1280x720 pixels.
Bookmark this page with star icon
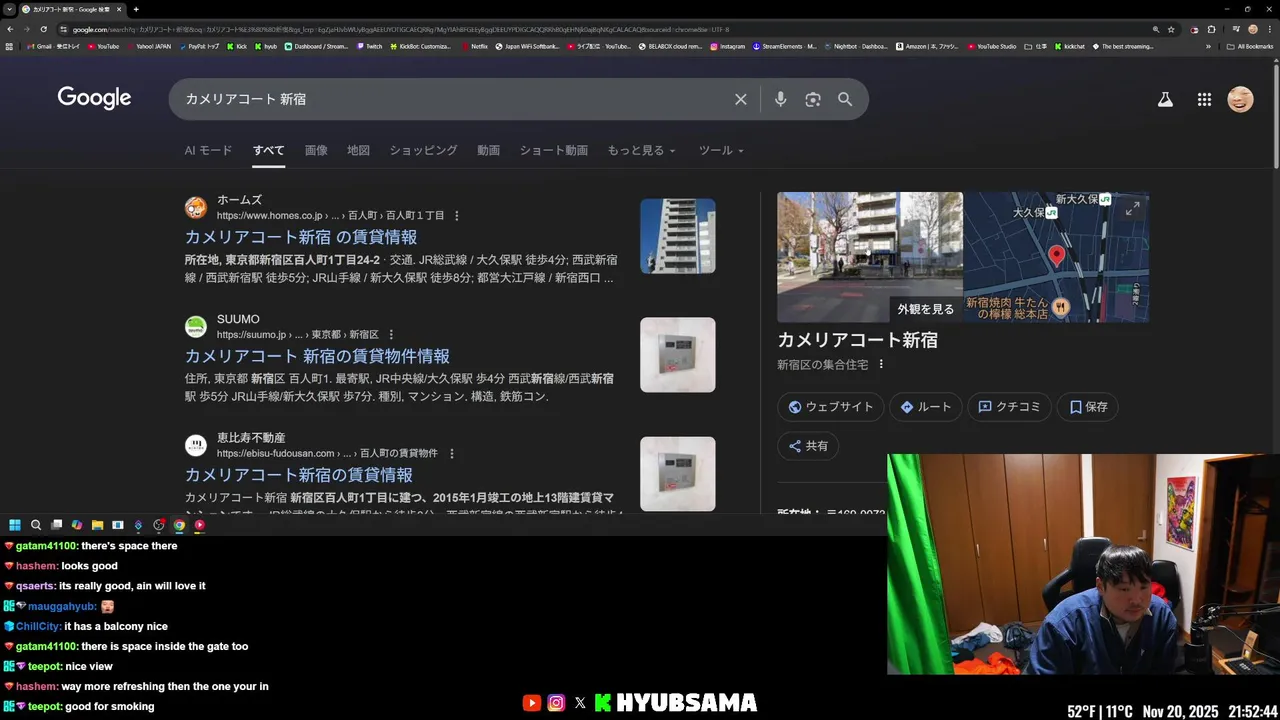[x=1171, y=29]
